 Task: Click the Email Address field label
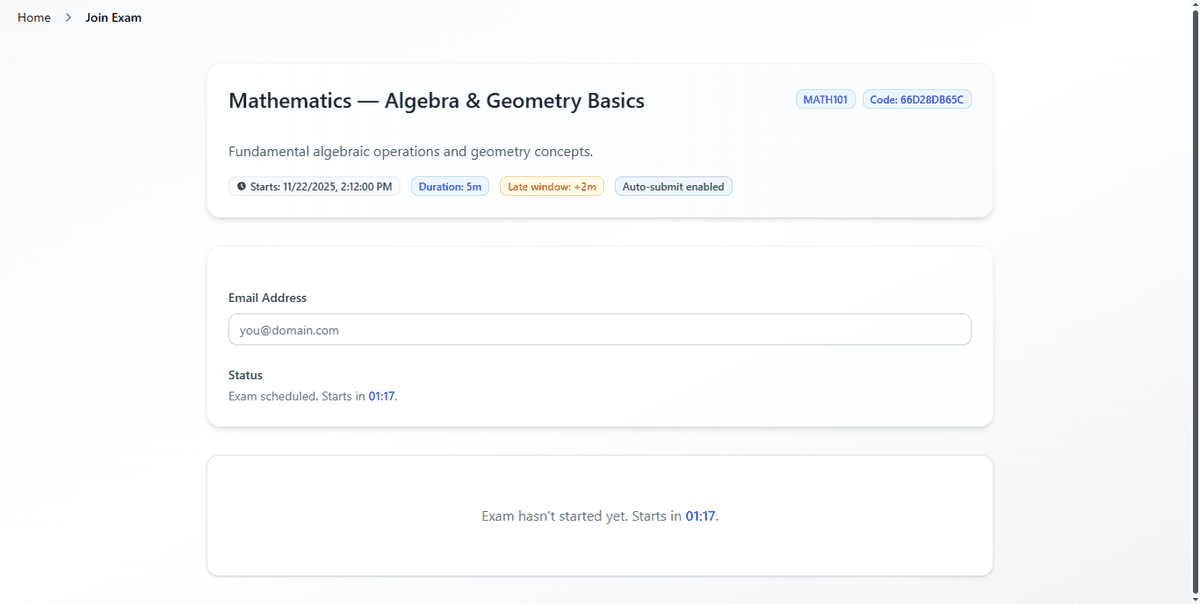coord(267,298)
